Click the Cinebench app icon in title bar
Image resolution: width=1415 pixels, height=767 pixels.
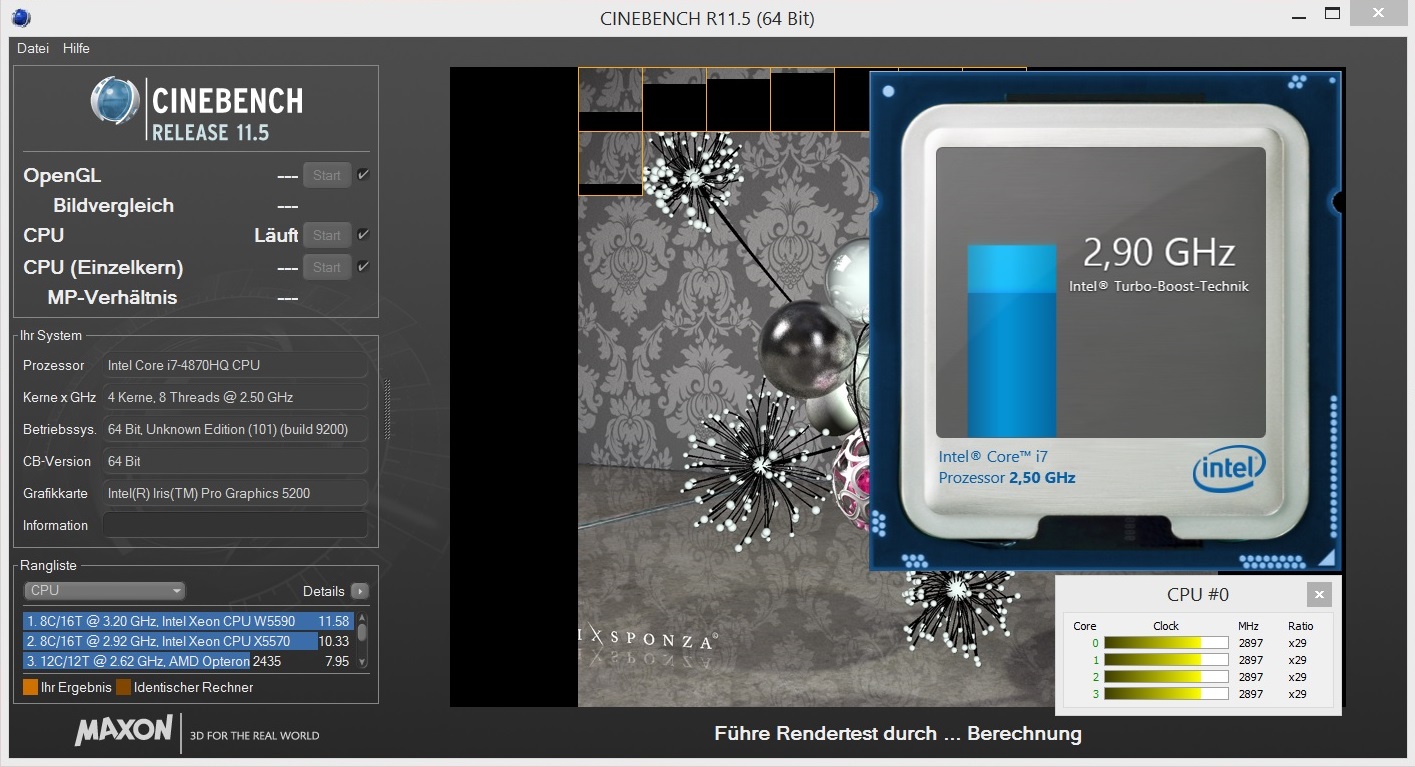[x=21, y=17]
